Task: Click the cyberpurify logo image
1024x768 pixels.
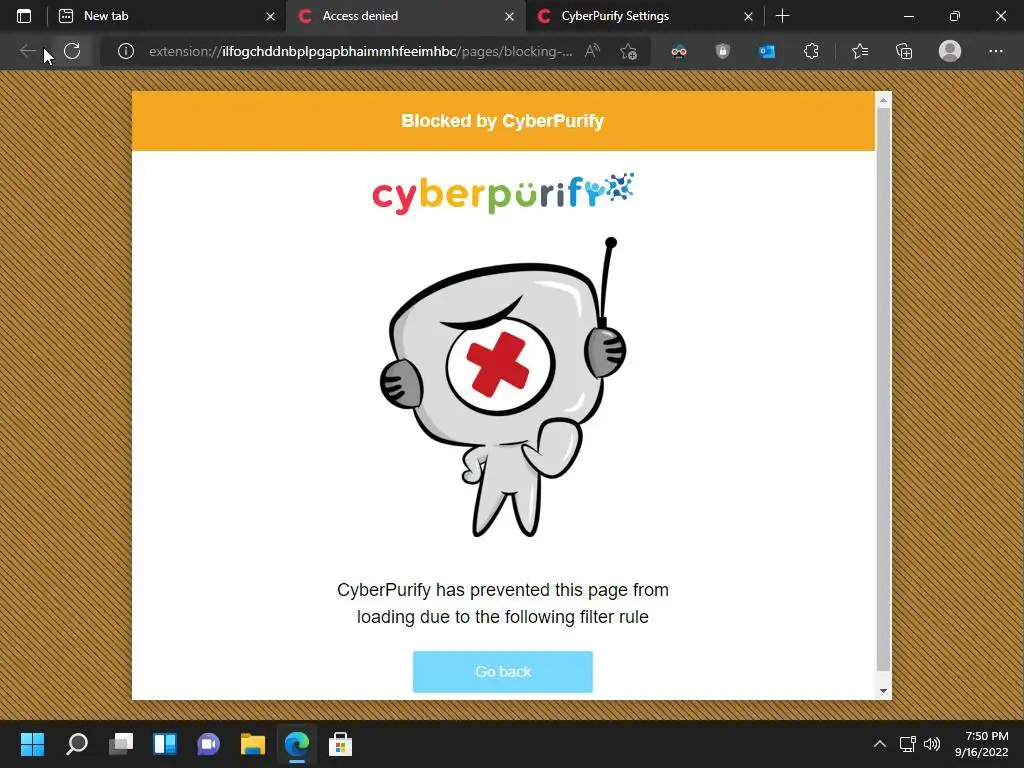Action: (503, 193)
